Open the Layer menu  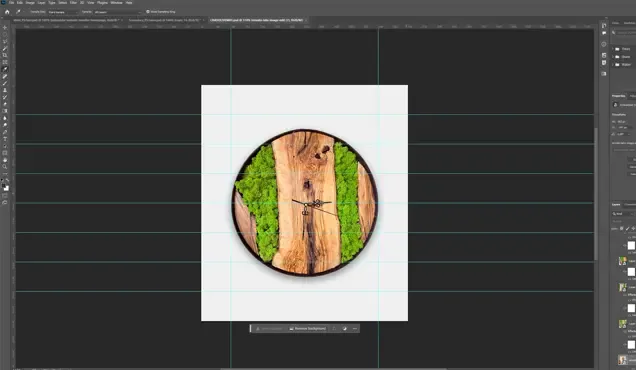pos(41,2)
